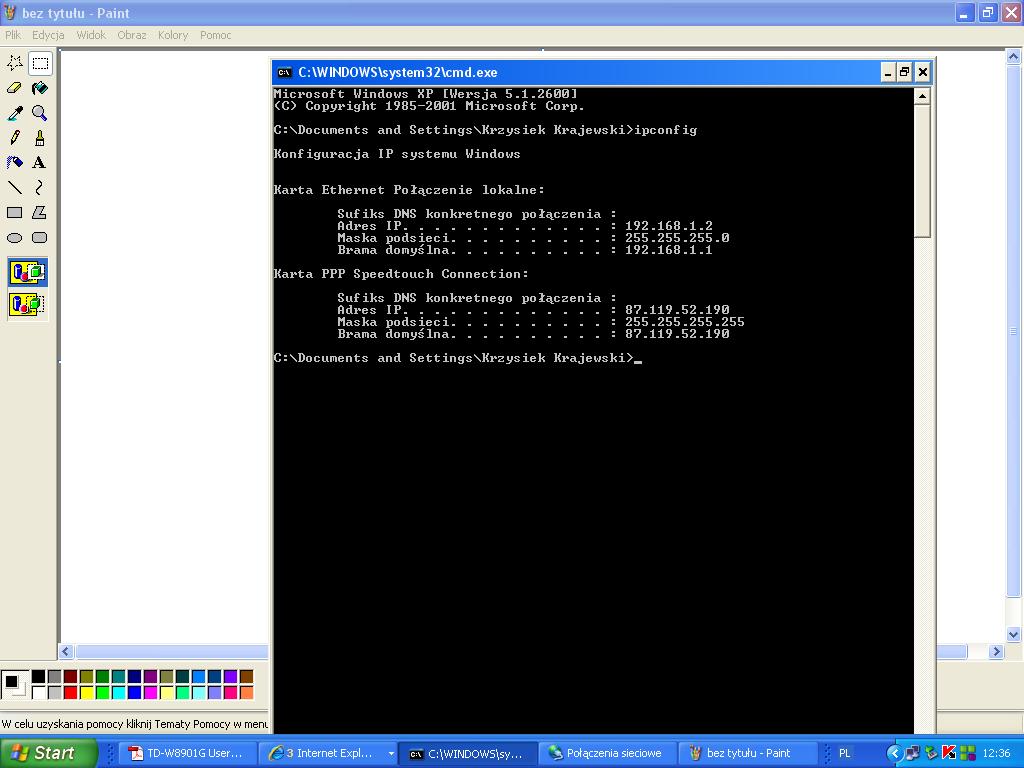
Task: Switch to cmd.exe taskbar button
Action: [x=468, y=754]
